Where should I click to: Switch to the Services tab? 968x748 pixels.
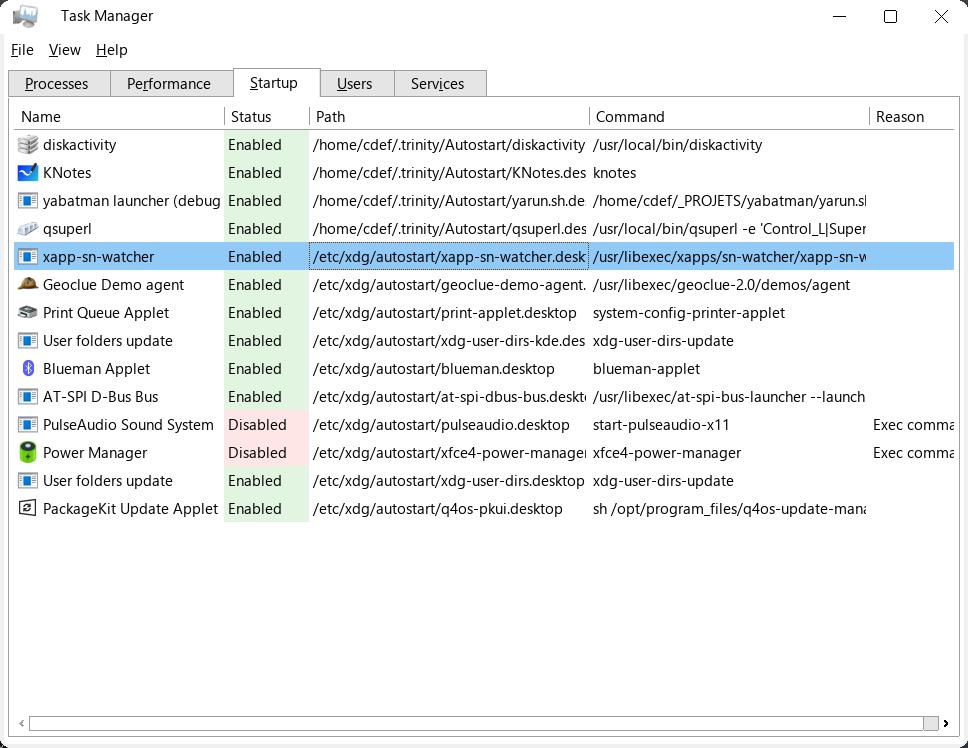point(440,84)
